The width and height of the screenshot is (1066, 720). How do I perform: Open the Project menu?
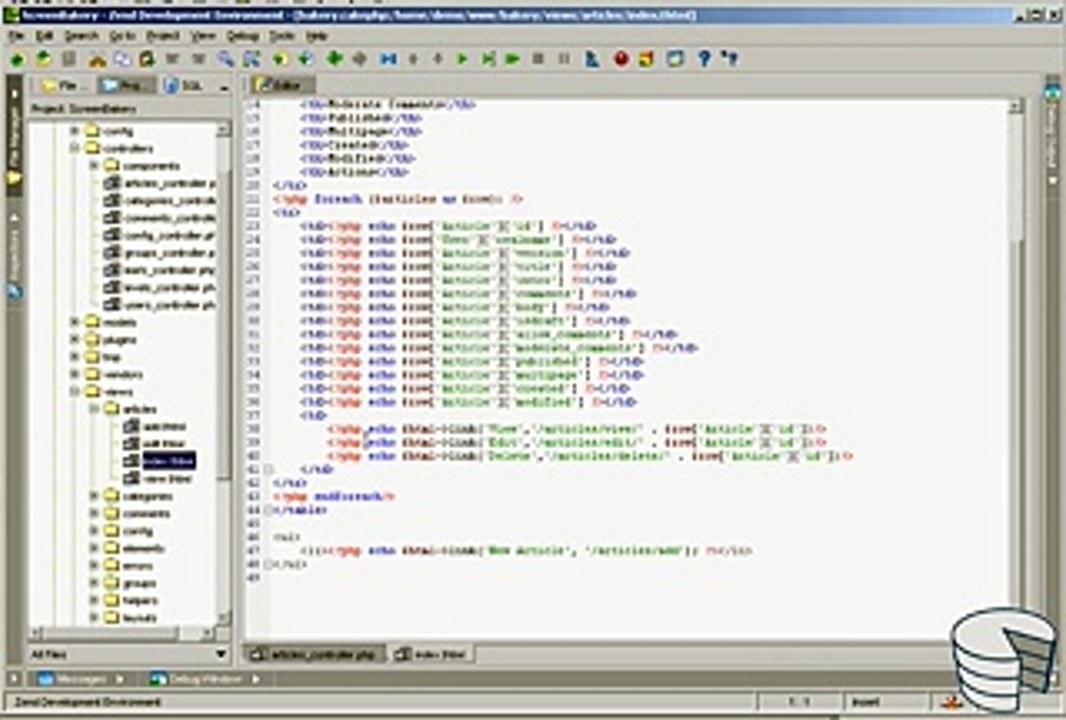163,36
